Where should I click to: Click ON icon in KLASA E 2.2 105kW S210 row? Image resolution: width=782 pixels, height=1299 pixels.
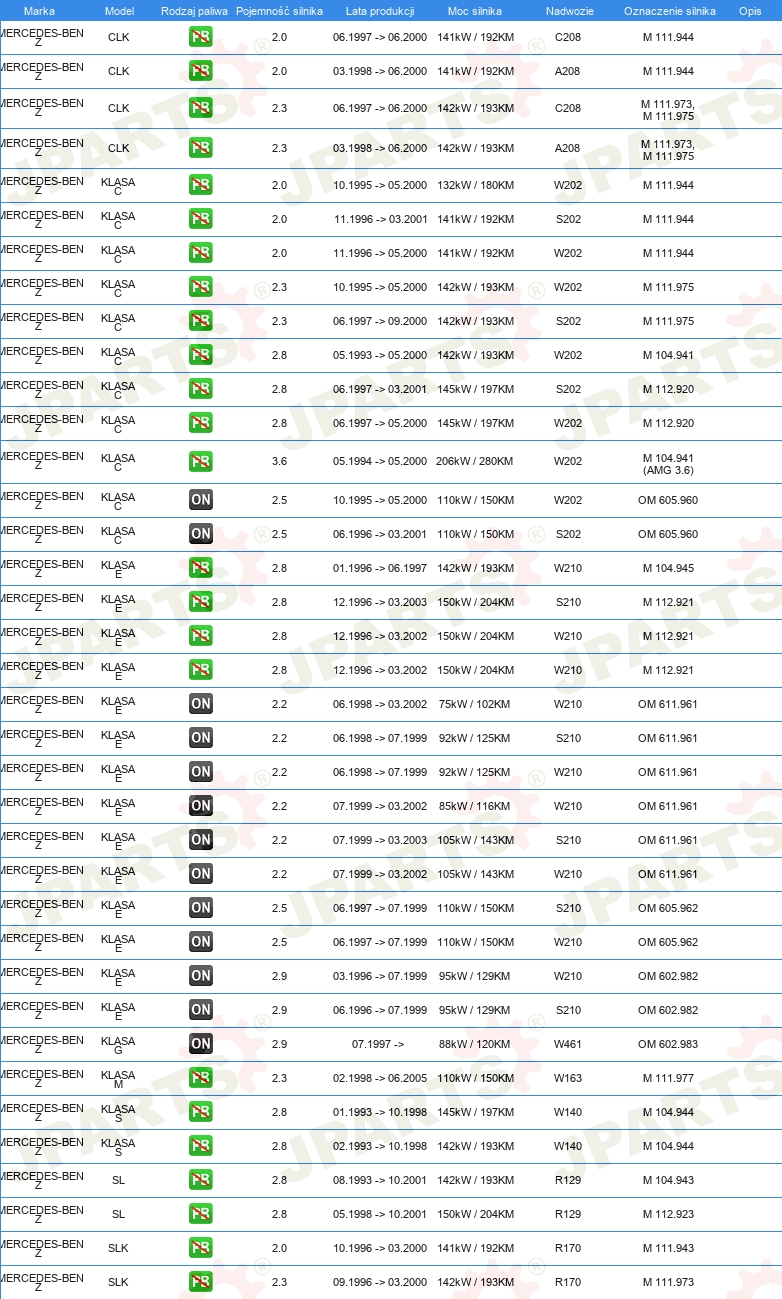coord(200,840)
